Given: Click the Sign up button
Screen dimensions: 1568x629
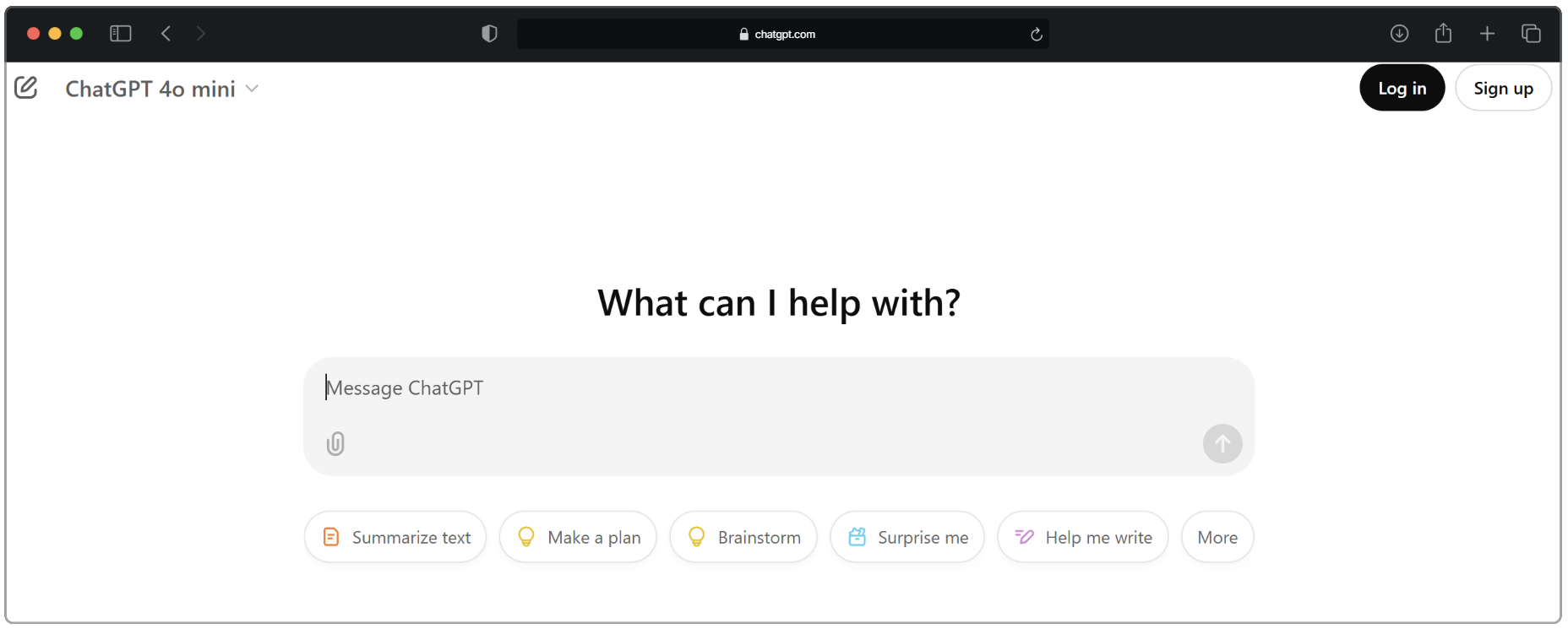Looking at the screenshot, I should coord(1503,88).
